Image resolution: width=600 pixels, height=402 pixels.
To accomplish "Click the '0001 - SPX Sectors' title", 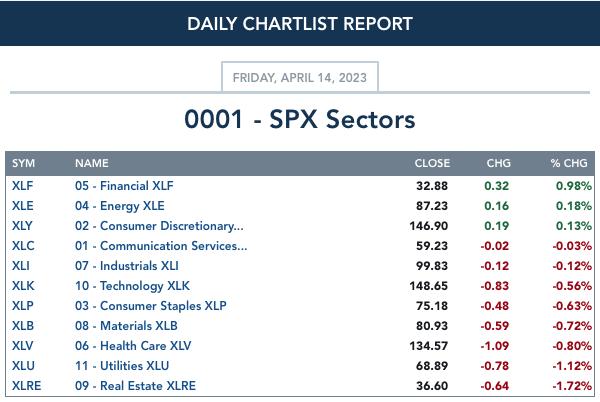I will (x=300, y=119).
